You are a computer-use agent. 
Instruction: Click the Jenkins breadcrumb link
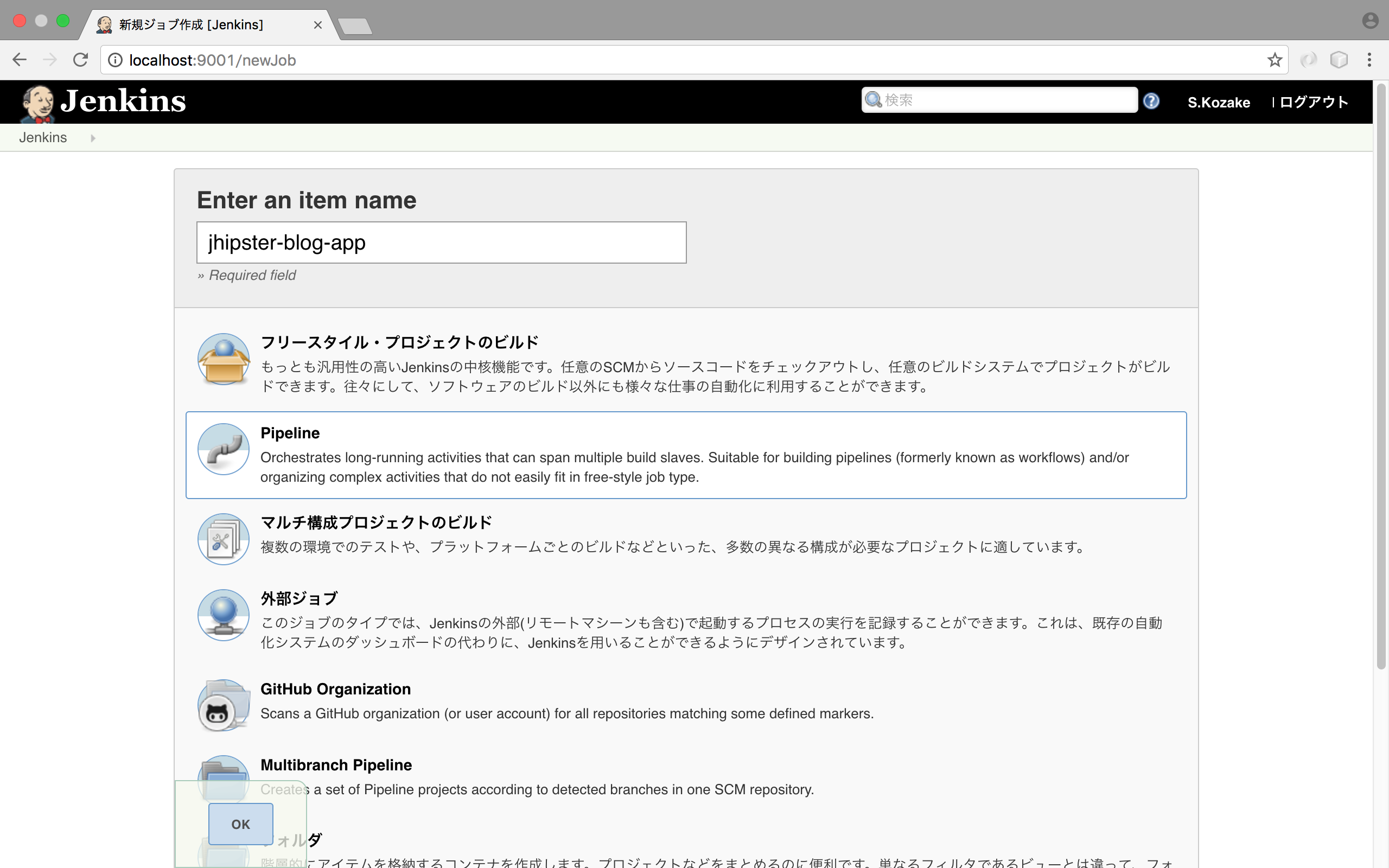coord(43,138)
